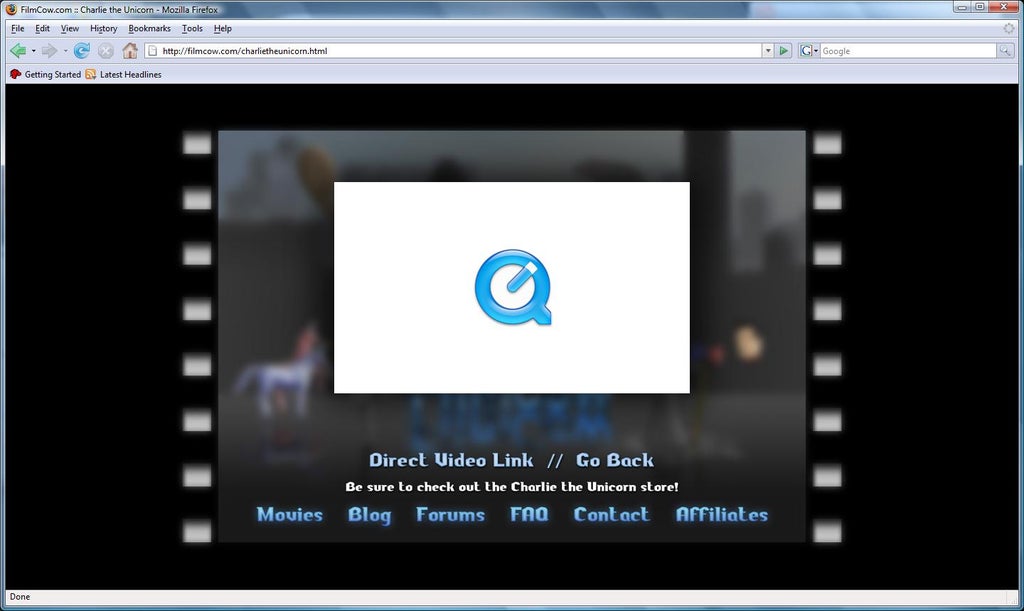Open the Forward button history dropdown arrow
This screenshot has height=611, width=1024.
[x=65, y=50]
